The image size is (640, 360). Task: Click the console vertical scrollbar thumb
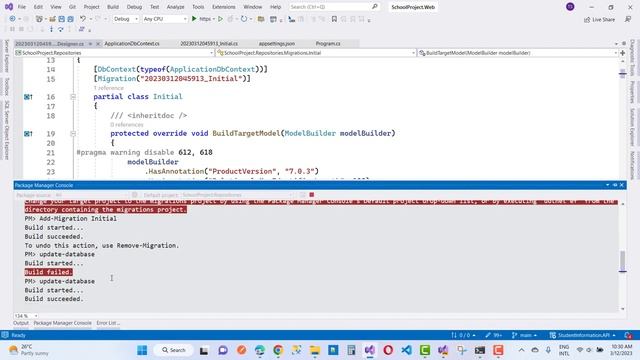(622, 261)
